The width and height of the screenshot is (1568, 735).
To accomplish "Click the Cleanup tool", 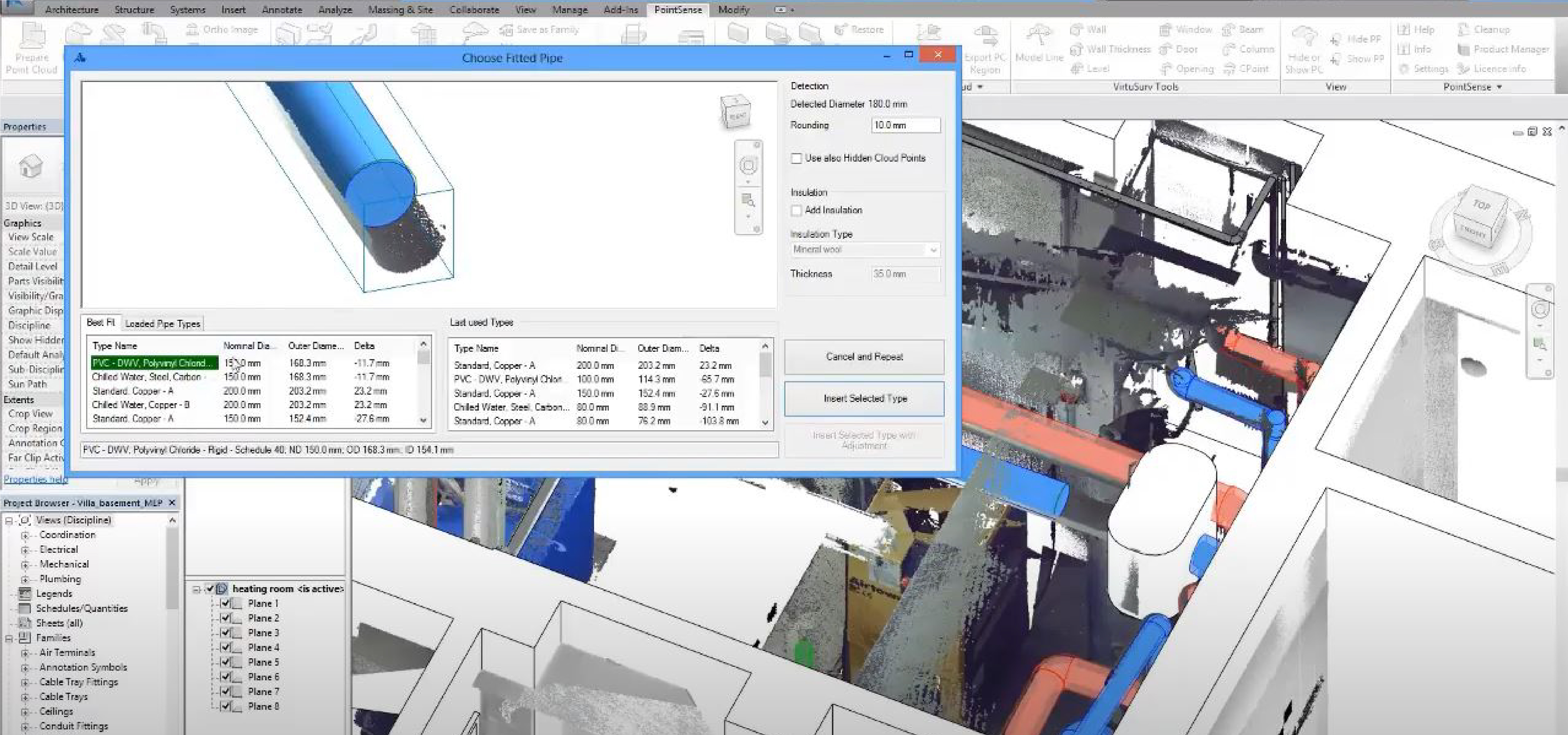I will [x=1484, y=29].
